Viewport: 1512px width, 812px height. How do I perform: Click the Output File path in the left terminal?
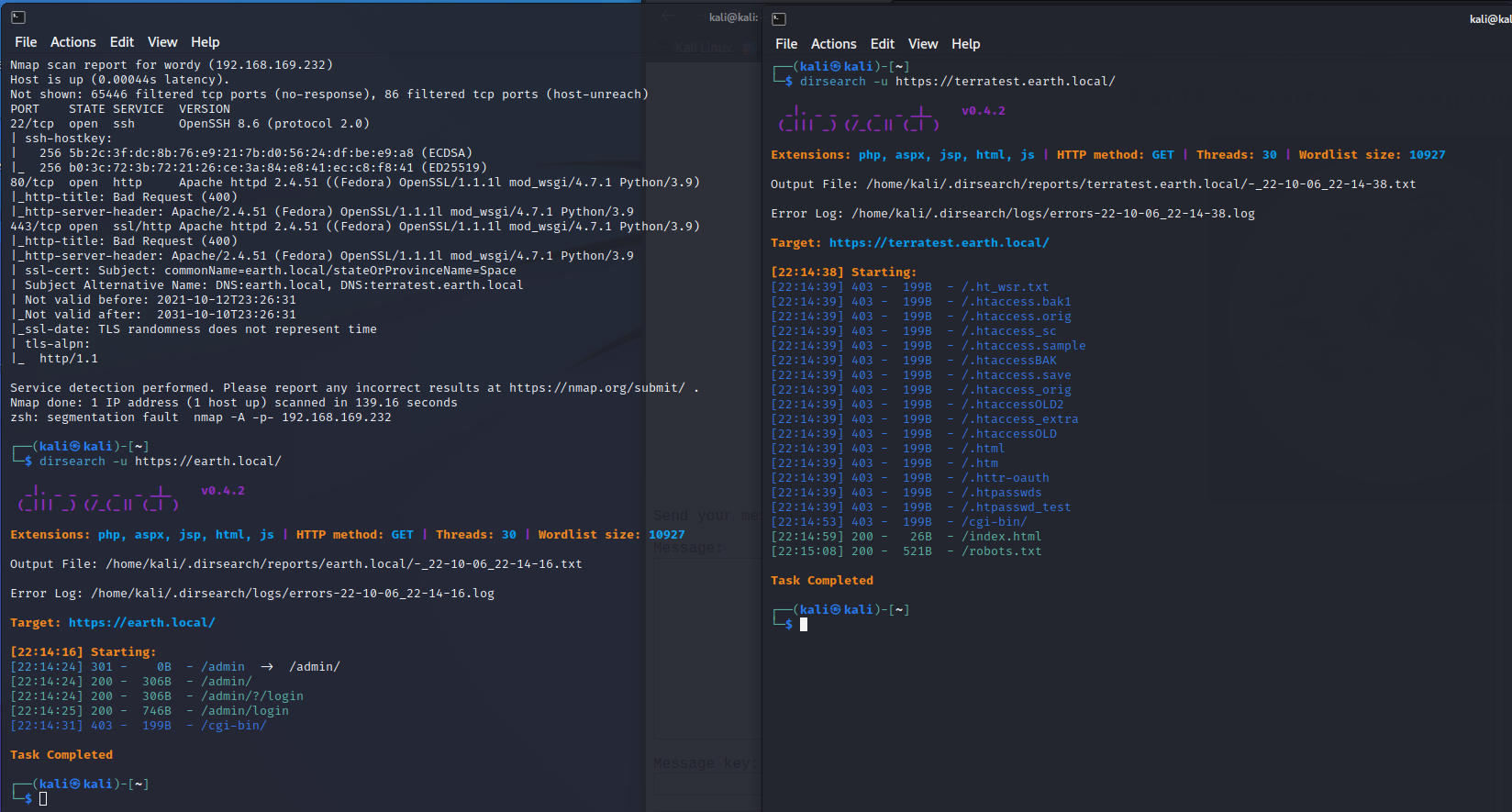[344, 564]
